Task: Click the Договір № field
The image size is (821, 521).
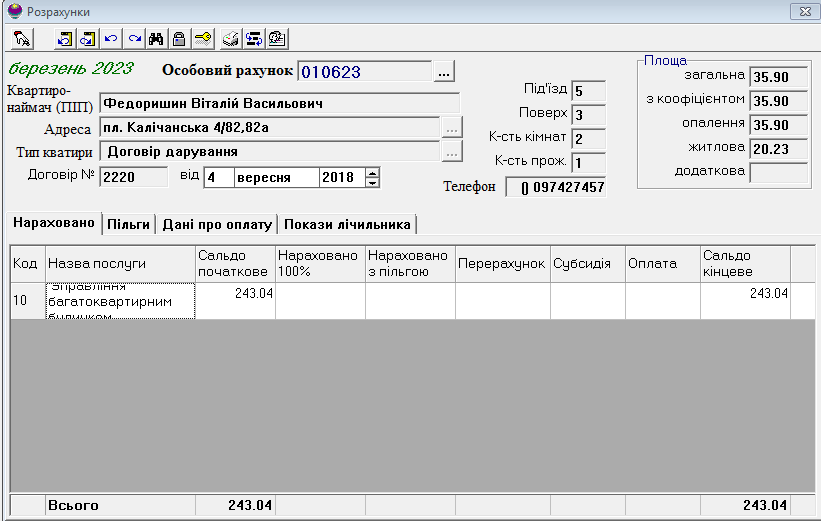Action: click(133, 177)
